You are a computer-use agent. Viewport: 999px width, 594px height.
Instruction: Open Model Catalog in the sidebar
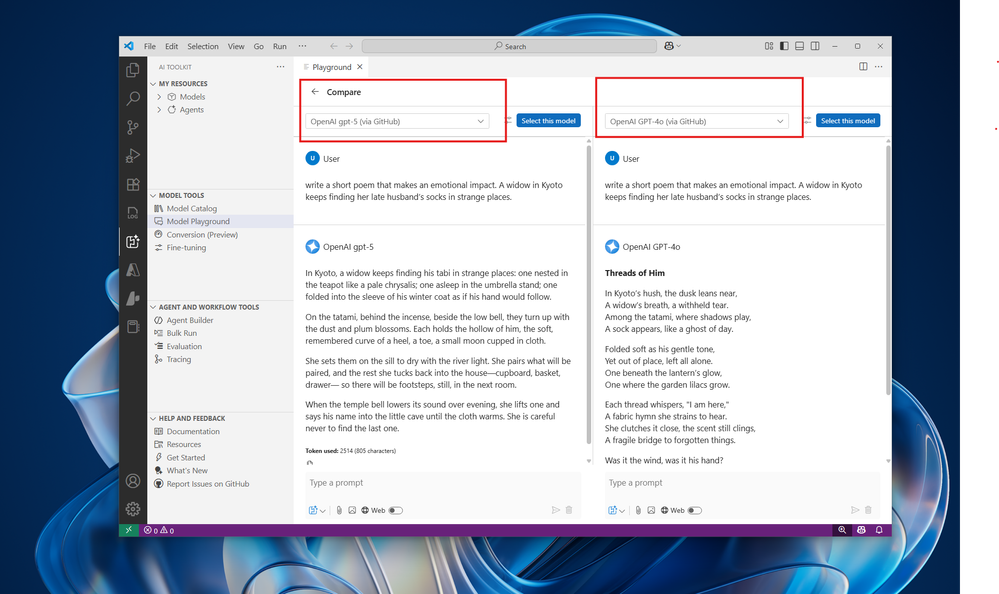point(192,208)
